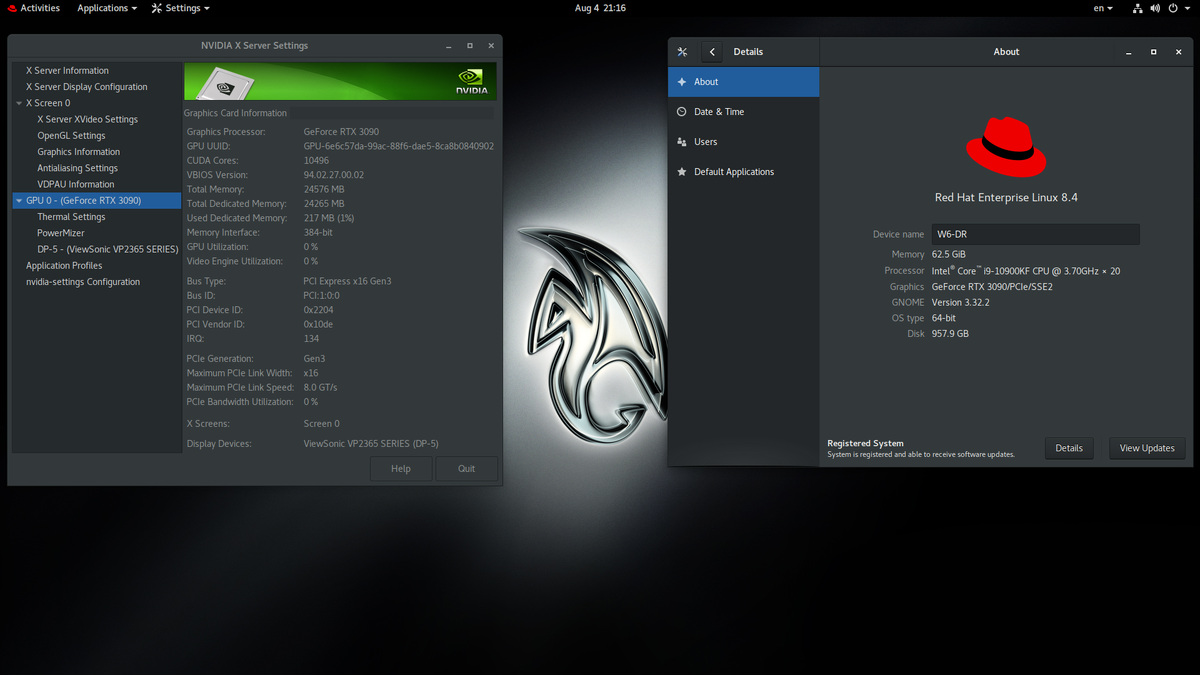The width and height of the screenshot is (1200, 675).
Task: Open the 'en' keyboard layout dropdown
Action: [1103, 8]
